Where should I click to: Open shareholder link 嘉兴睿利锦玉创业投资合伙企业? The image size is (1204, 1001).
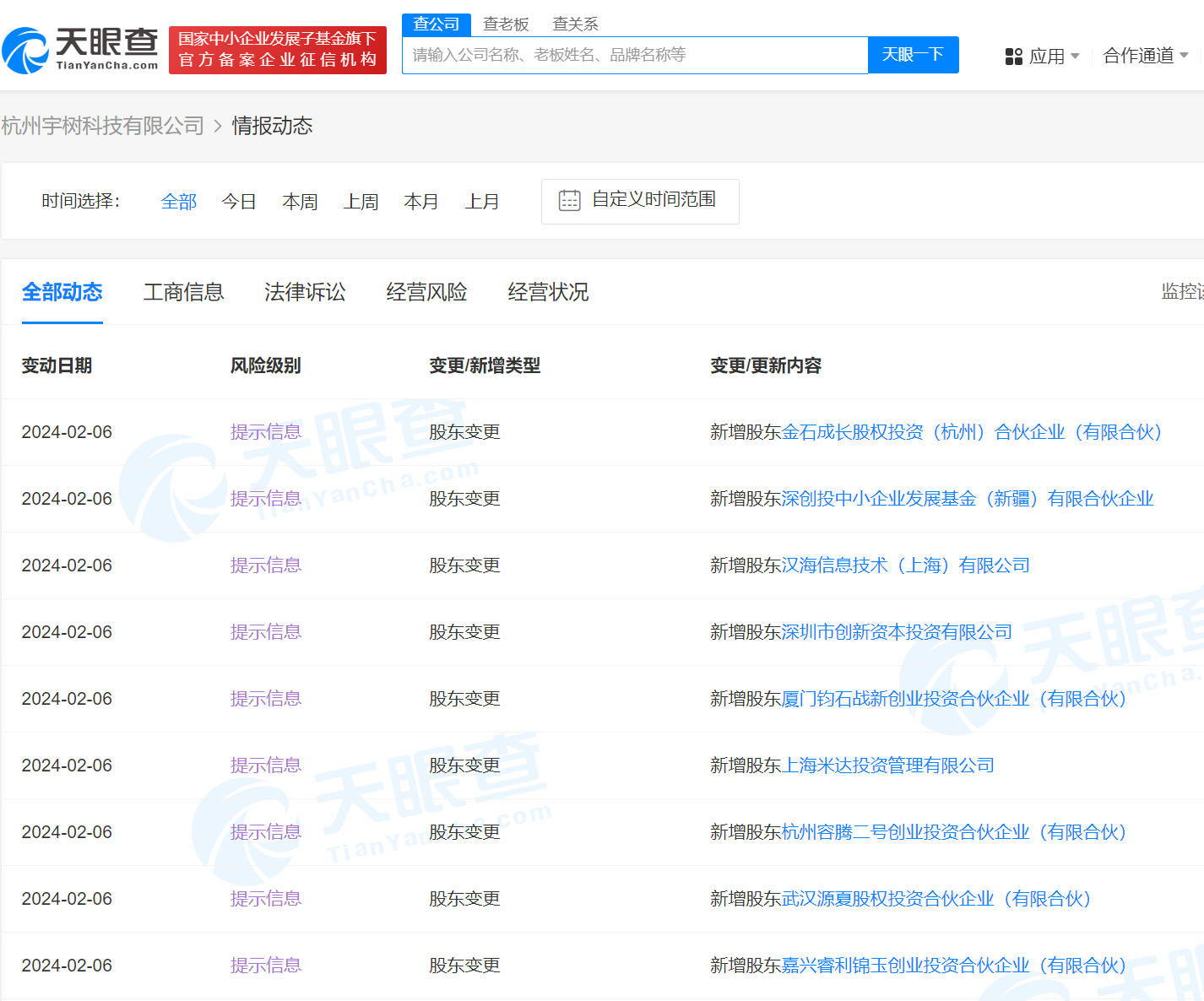[x=954, y=966]
